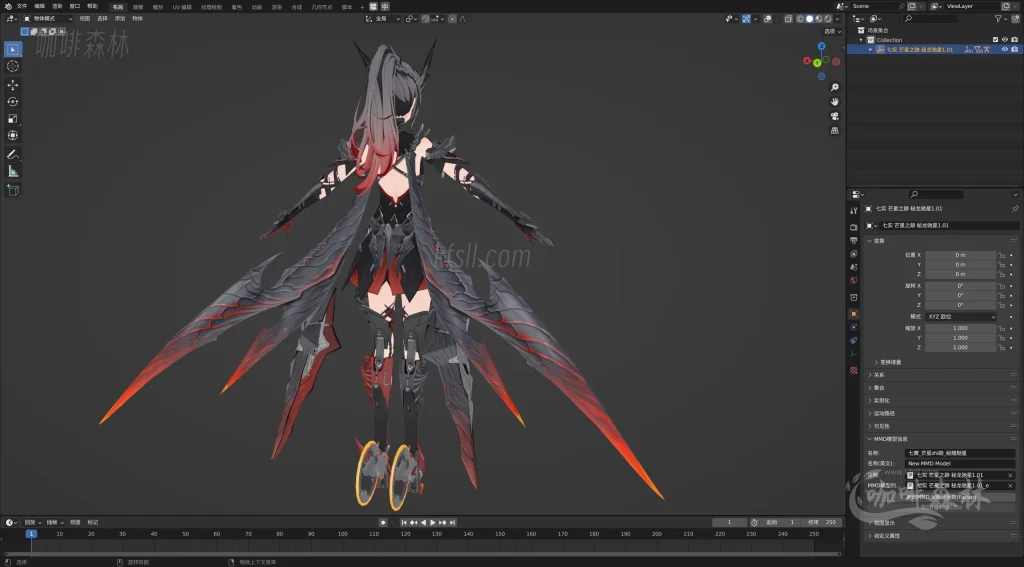Toggle X-ray display in viewport header
Screen dimensions: 1024x567
[789, 19]
